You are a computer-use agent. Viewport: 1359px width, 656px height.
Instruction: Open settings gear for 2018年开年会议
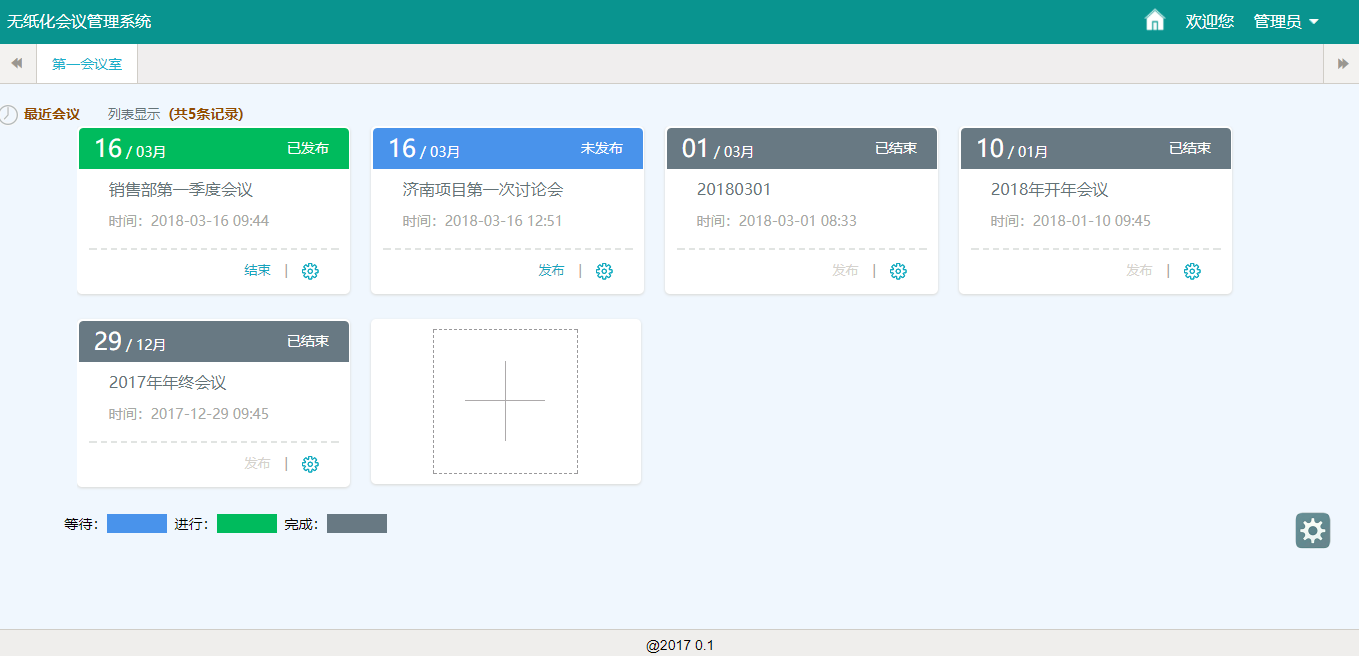point(1192,271)
